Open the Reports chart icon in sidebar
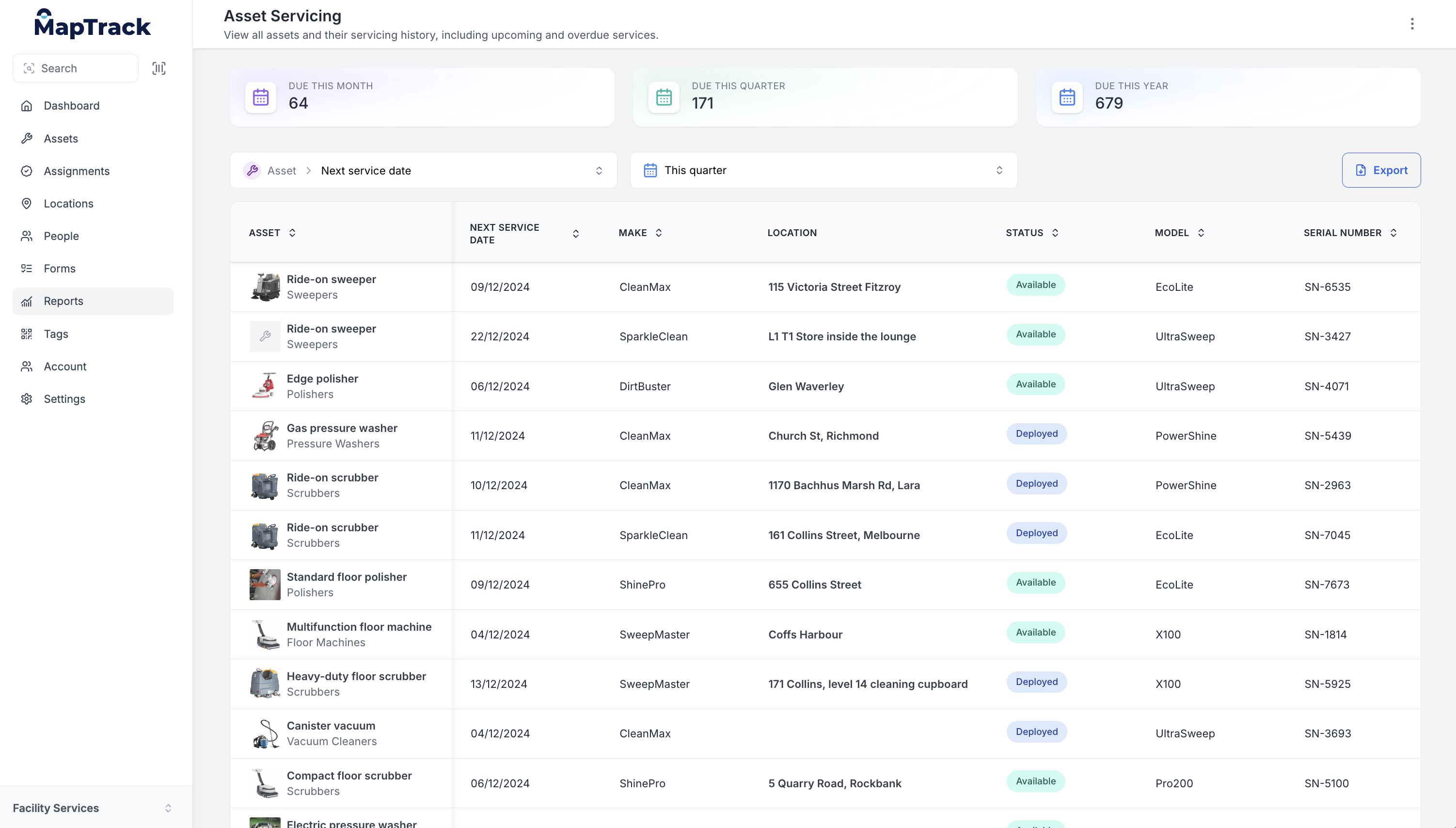 coord(27,301)
